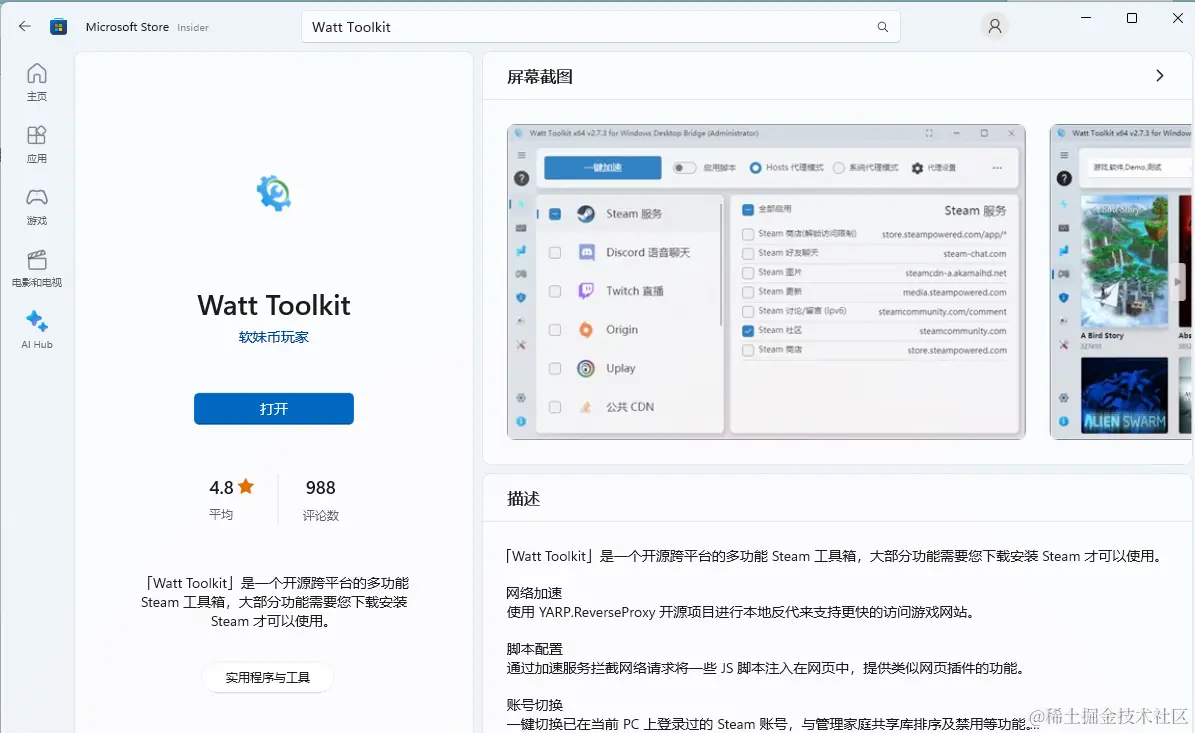Click the search magnifier icon
Screen dimensions: 1195x733
click(883, 27)
